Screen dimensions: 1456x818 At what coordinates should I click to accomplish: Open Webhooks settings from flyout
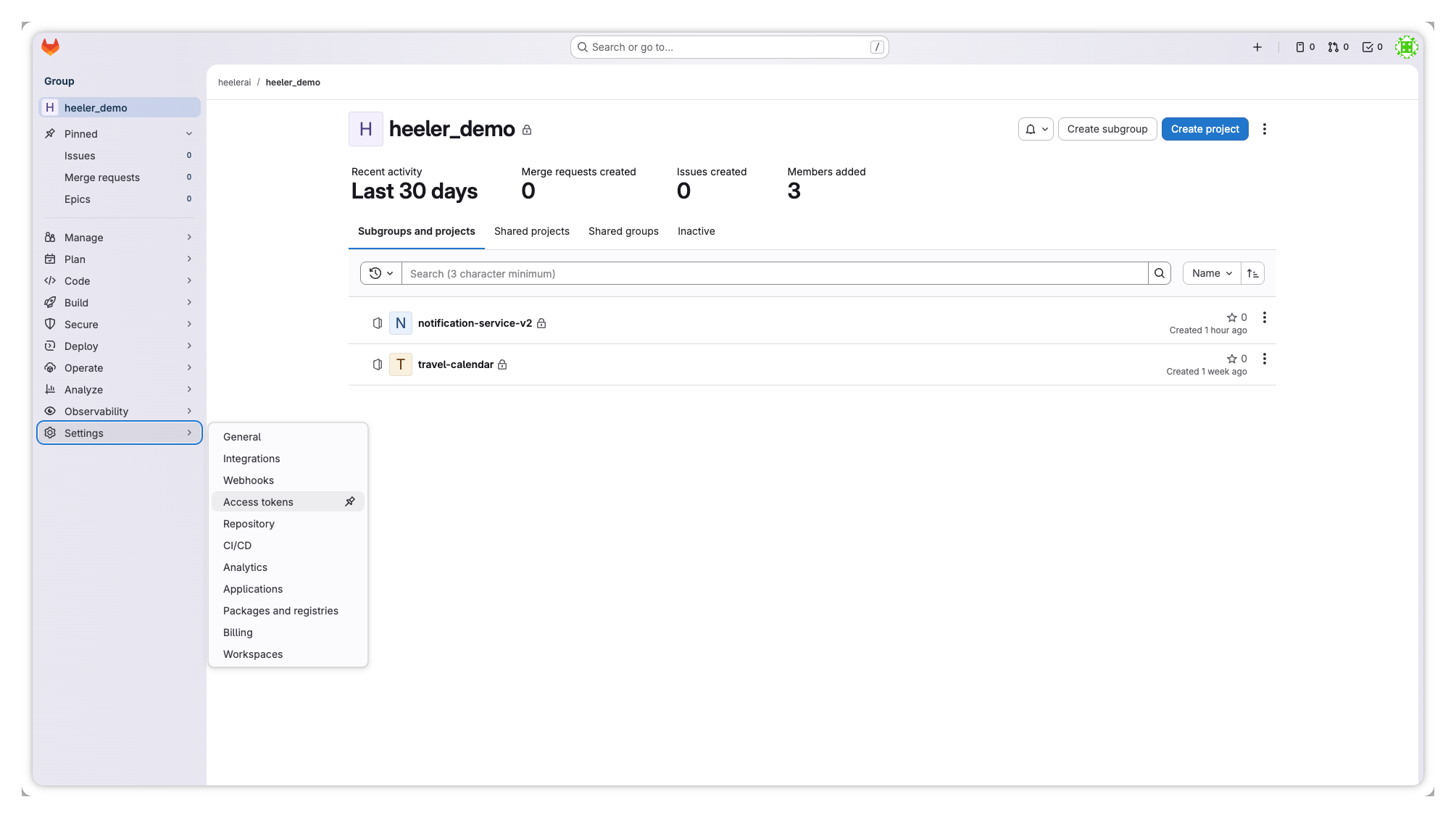[288, 480]
